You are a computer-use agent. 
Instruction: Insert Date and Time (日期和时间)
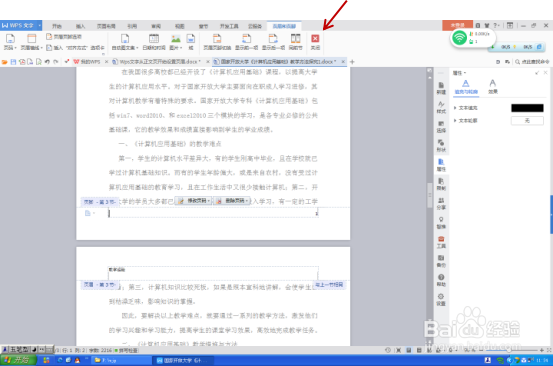(154, 42)
